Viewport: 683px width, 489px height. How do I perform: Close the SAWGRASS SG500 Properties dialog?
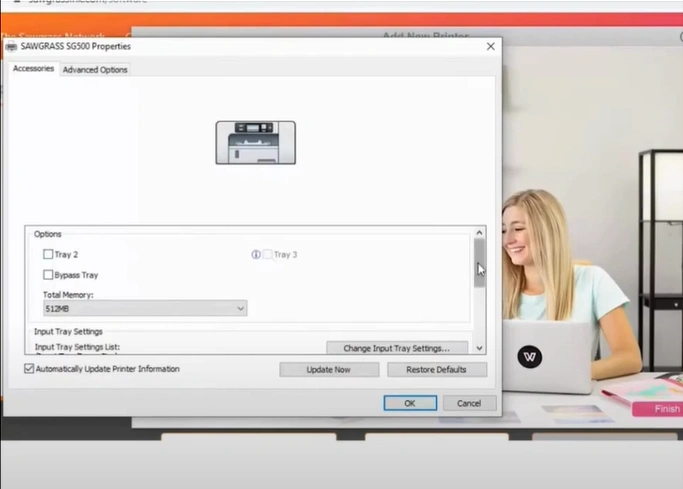490,47
